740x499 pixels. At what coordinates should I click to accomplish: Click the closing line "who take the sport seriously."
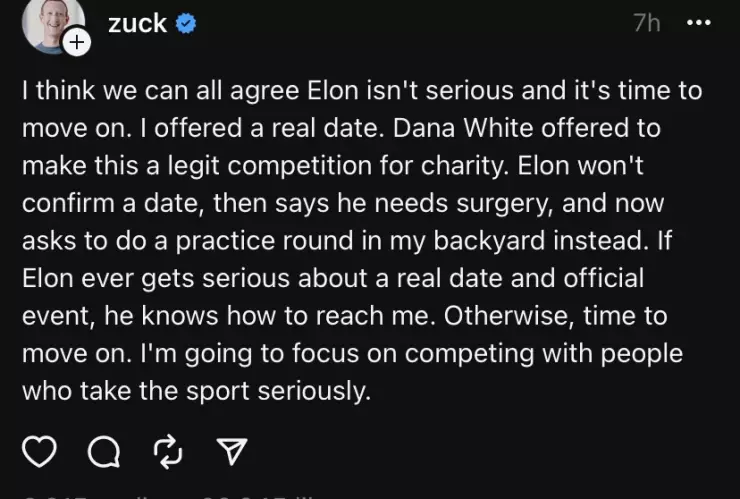point(196,390)
